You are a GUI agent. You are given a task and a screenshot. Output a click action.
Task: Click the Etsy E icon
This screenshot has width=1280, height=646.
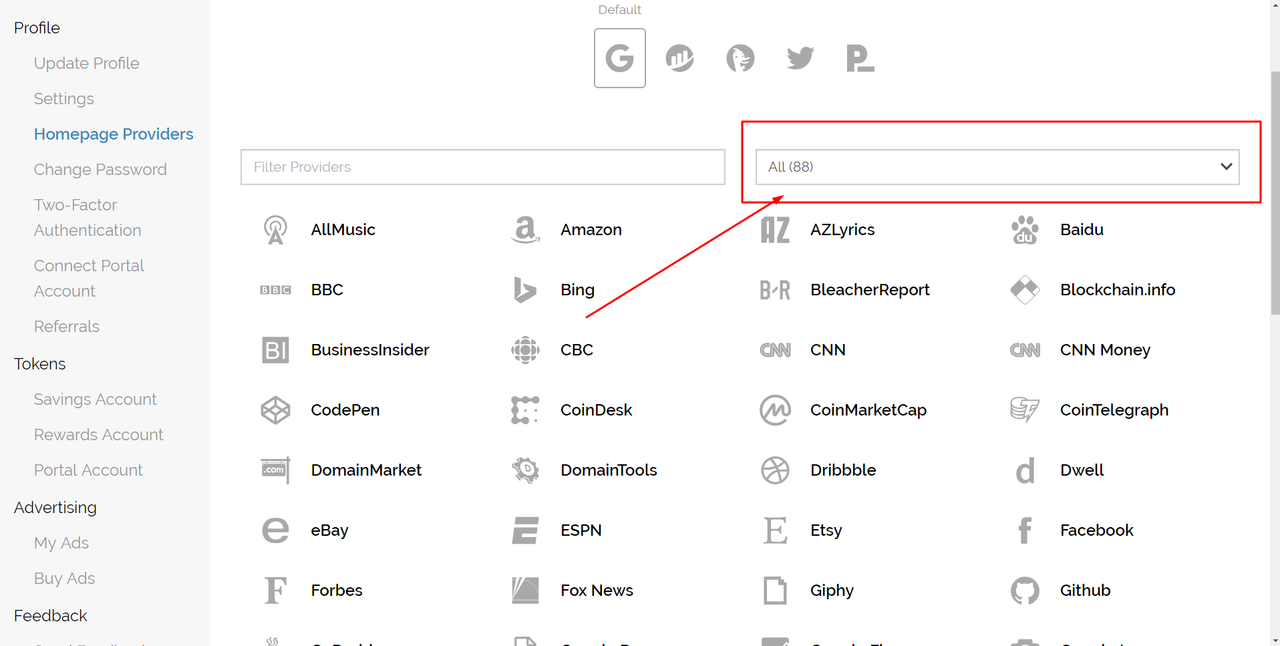click(x=775, y=530)
